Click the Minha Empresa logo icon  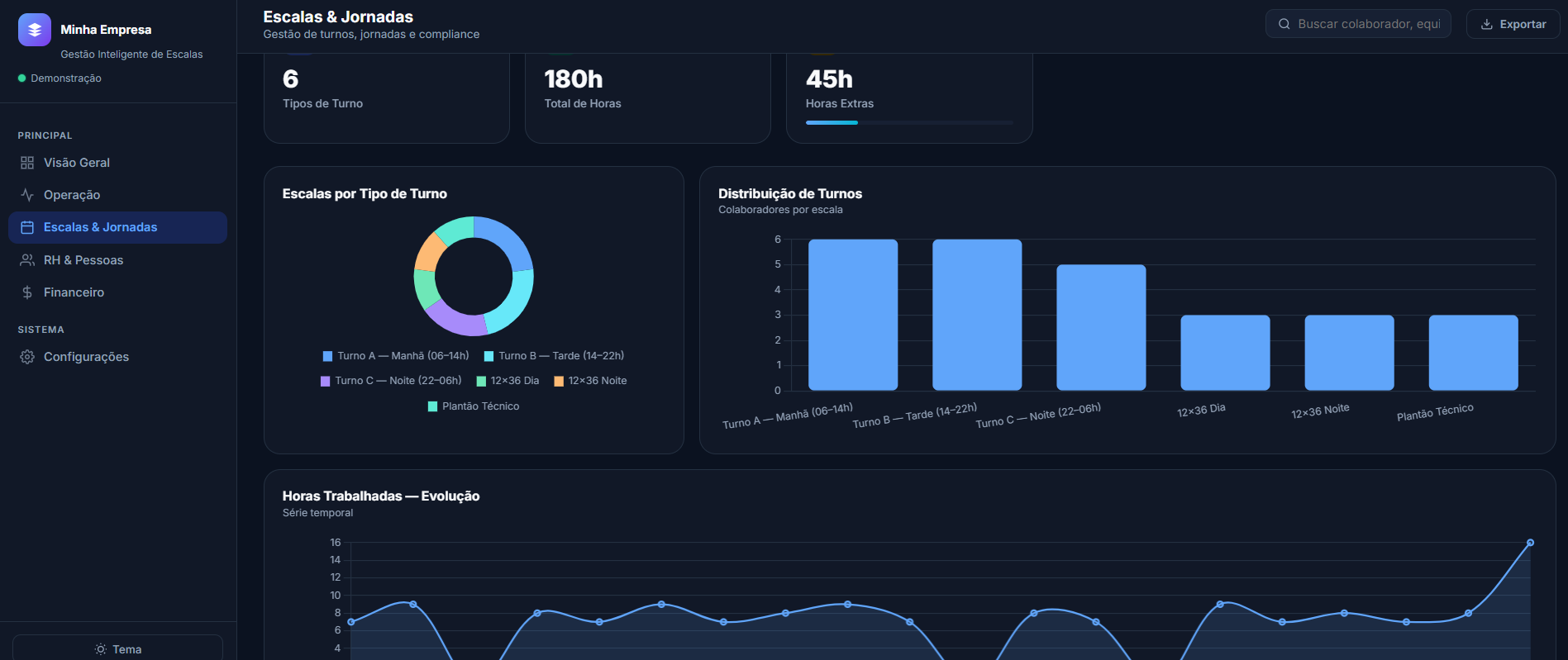click(35, 30)
